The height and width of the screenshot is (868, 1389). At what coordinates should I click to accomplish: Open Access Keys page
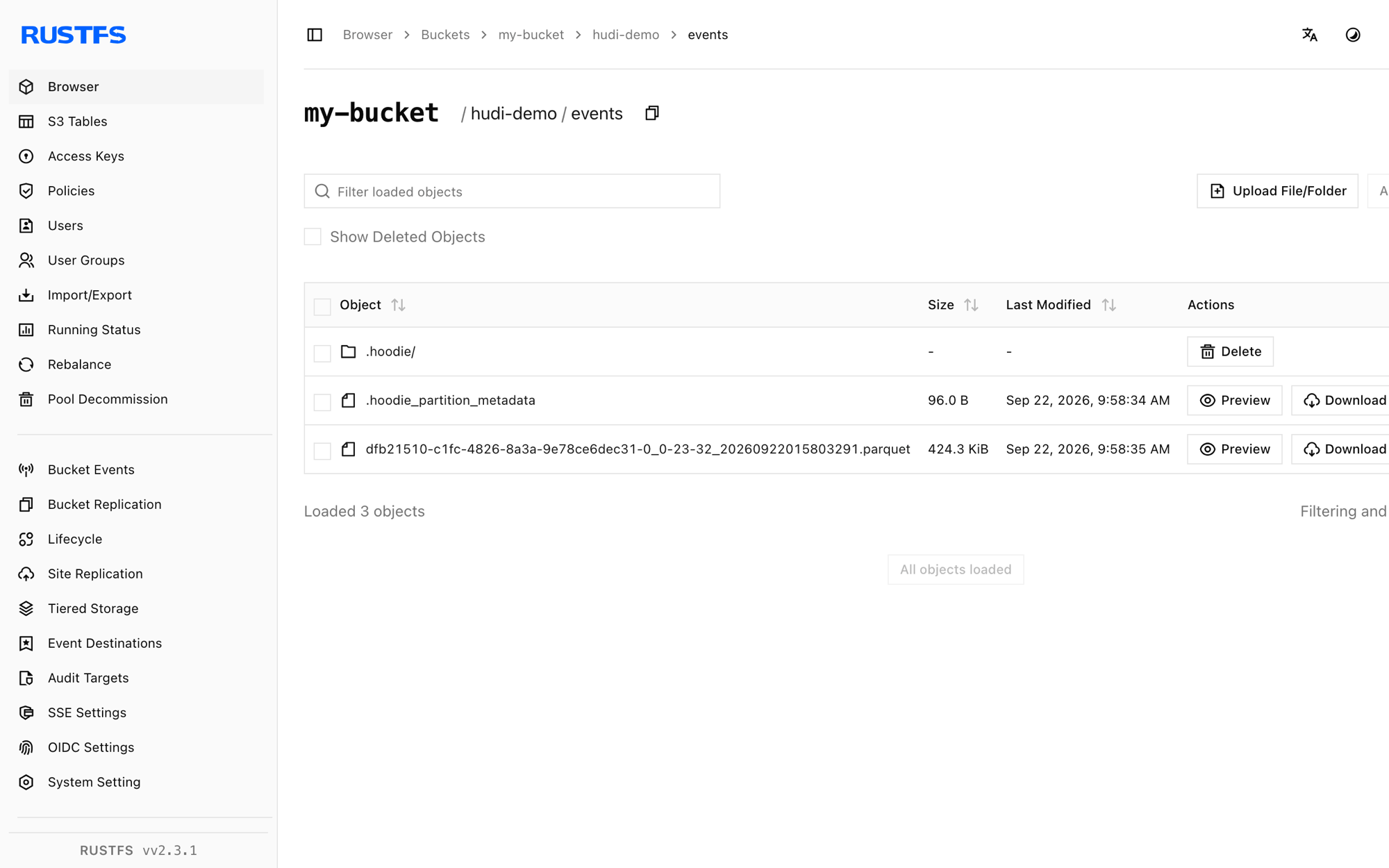[136, 156]
